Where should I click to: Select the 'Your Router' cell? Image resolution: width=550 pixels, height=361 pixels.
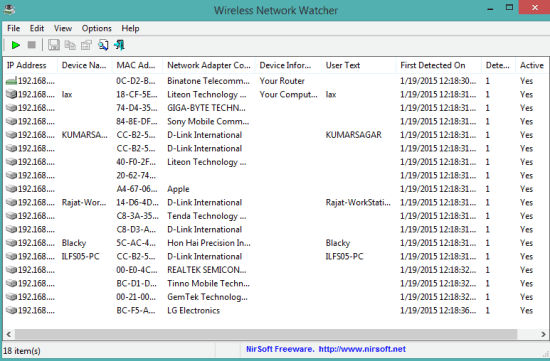click(x=282, y=81)
